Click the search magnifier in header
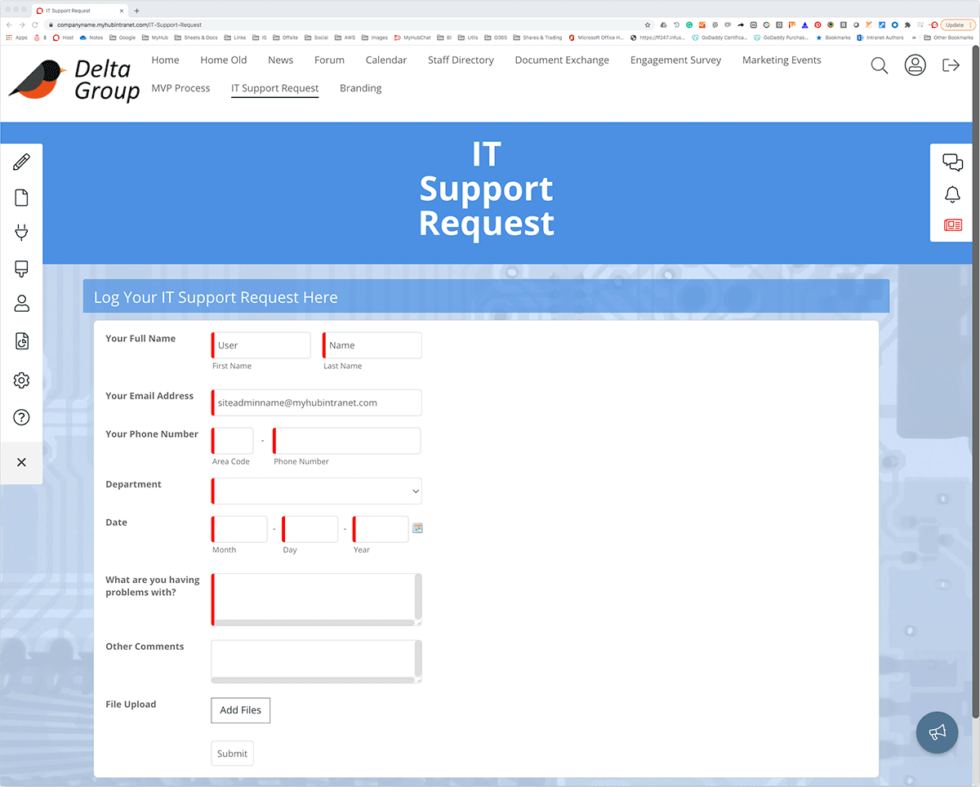The image size is (980, 787). click(x=879, y=66)
